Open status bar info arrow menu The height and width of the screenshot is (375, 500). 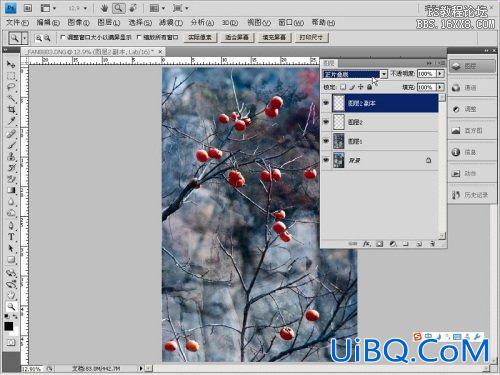coord(141,368)
